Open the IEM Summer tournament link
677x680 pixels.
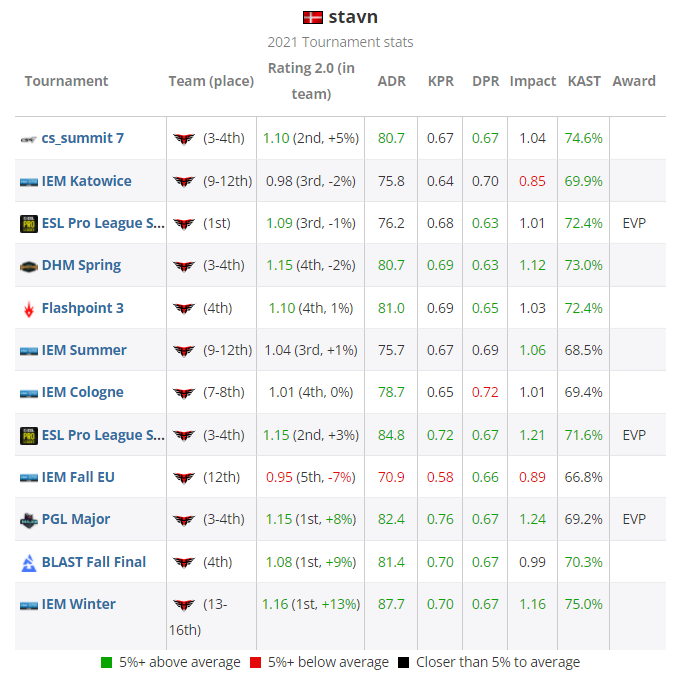click(84, 350)
